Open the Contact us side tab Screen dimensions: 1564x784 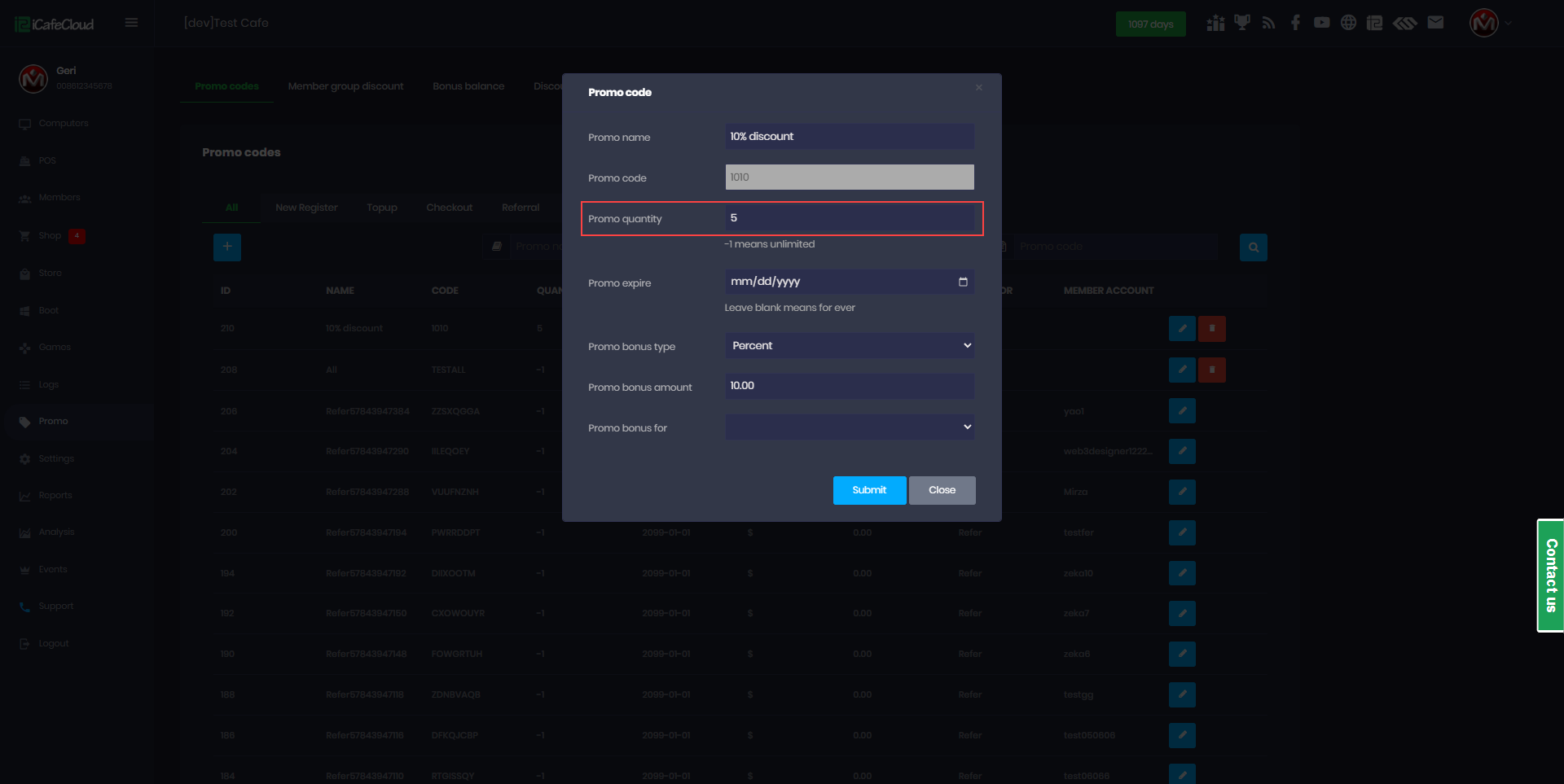1550,576
